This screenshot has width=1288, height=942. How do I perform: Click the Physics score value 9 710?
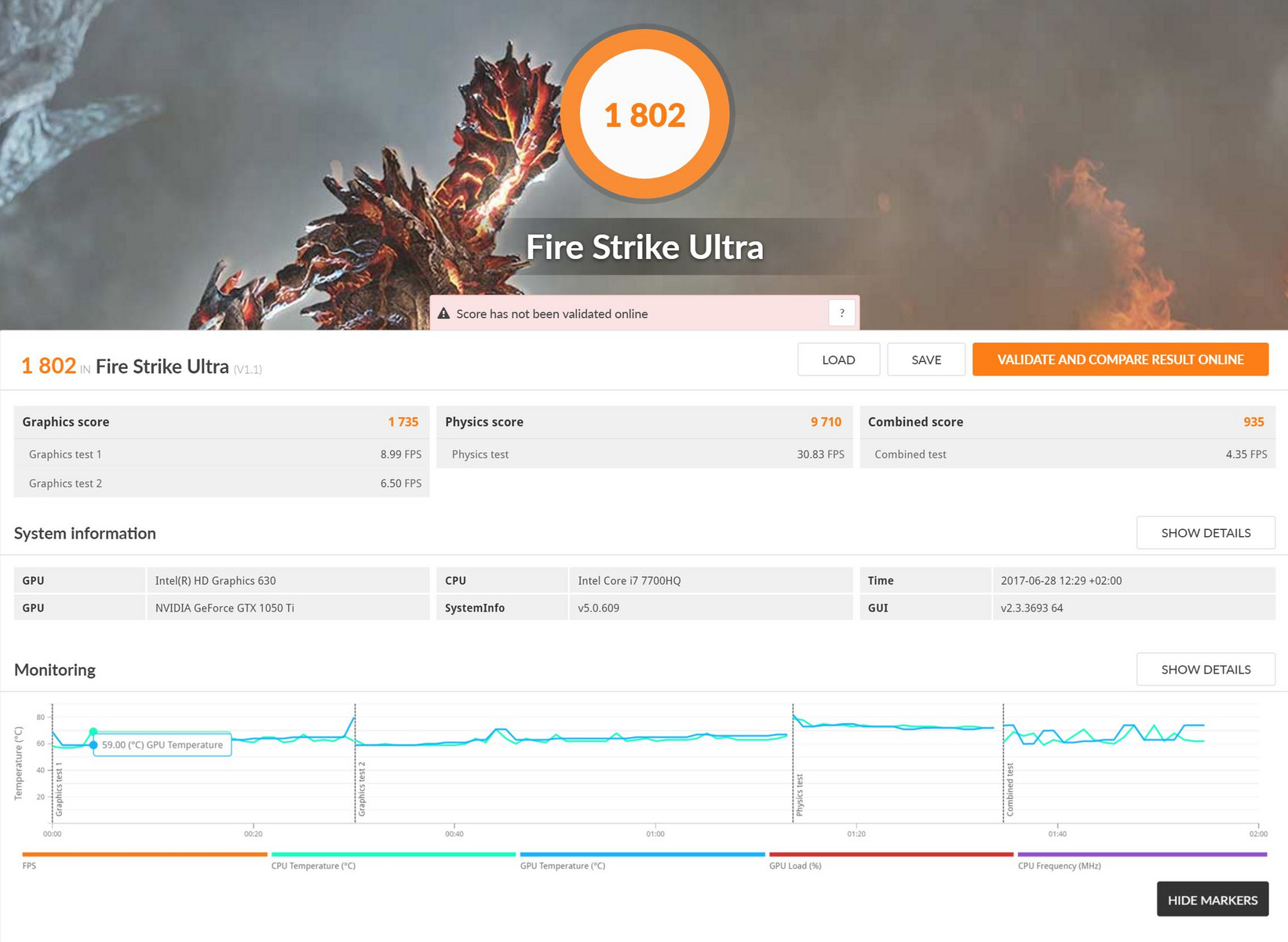point(826,422)
